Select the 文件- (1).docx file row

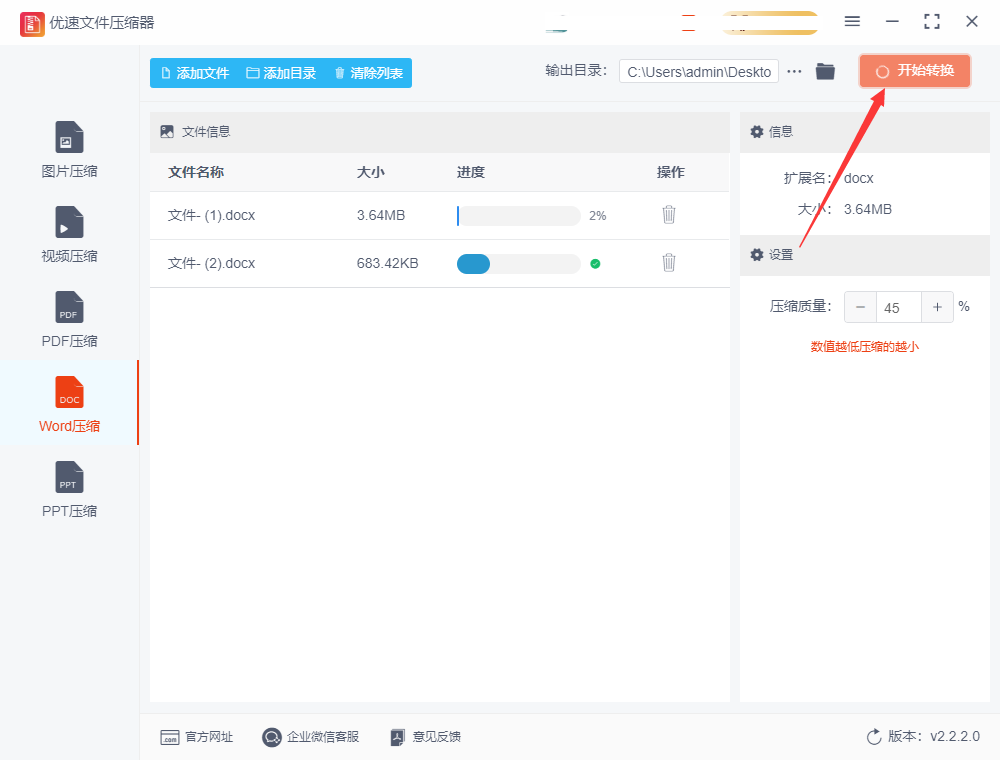439,216
